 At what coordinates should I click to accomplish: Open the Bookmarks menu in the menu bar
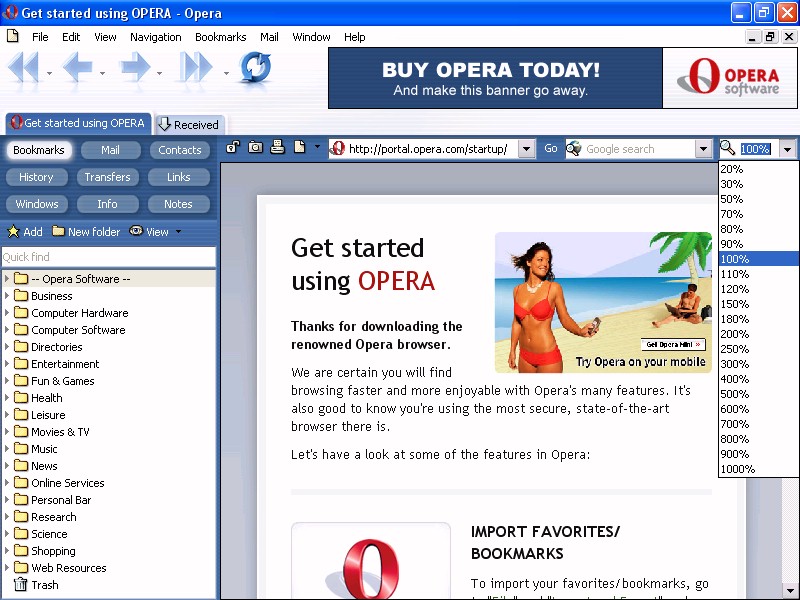(220, 37)
